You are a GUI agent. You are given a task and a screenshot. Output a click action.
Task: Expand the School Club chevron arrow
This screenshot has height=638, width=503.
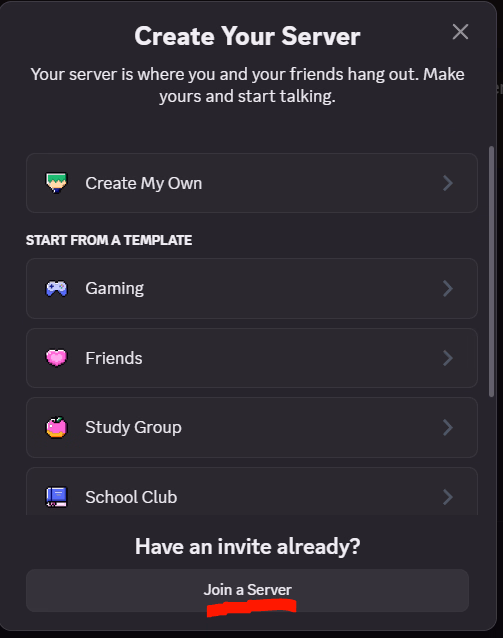448,497
